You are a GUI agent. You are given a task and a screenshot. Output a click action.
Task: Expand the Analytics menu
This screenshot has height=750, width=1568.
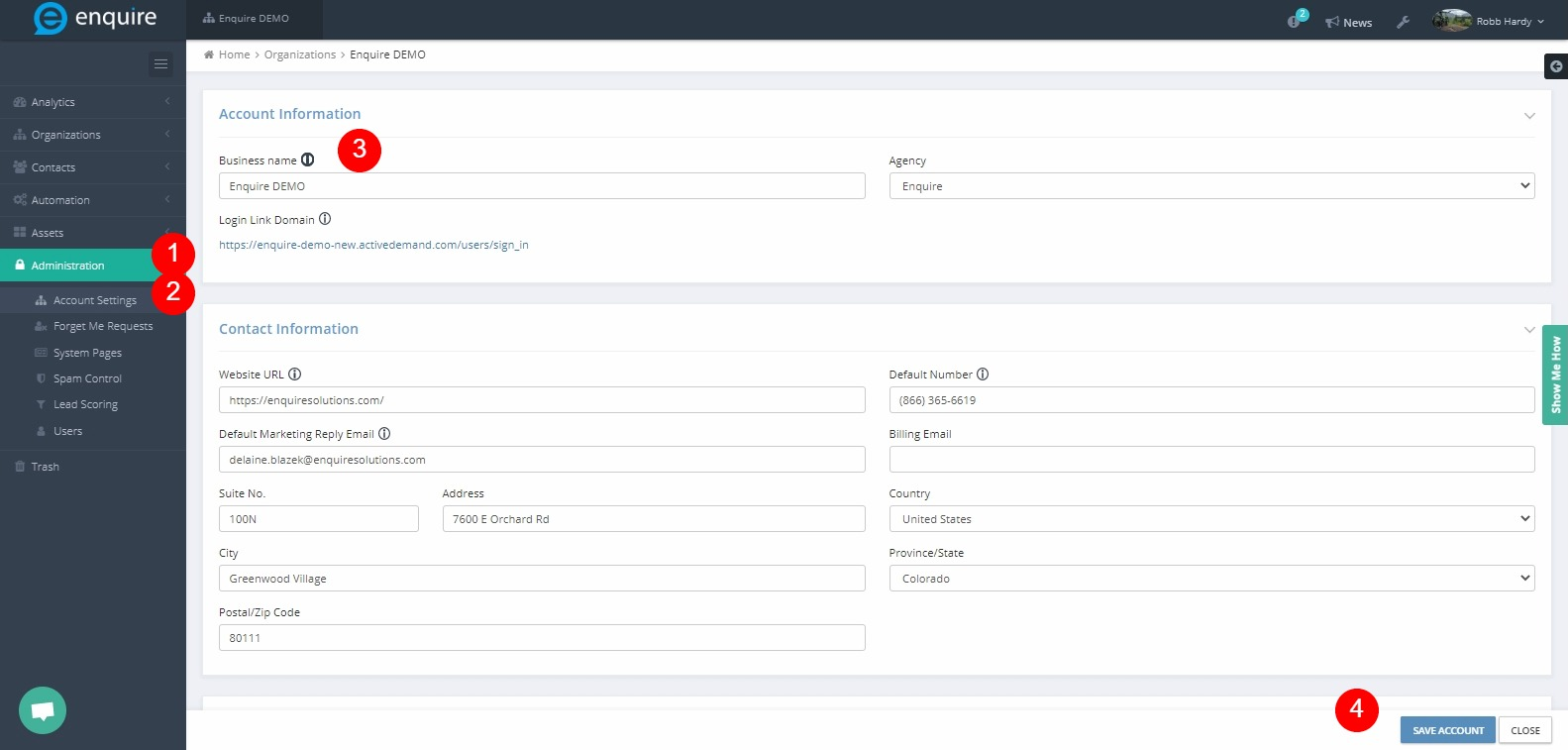pos(93,102)
